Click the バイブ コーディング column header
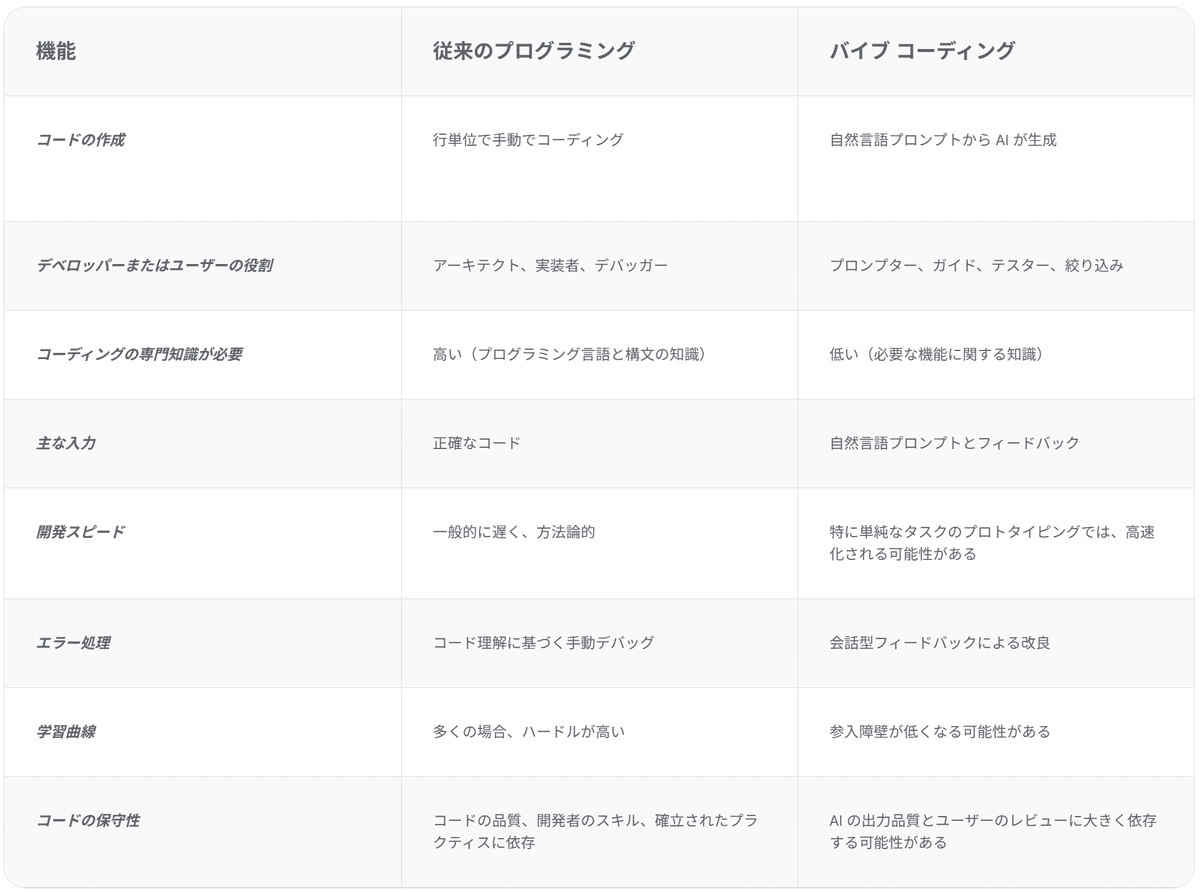 tap(922, 51)
